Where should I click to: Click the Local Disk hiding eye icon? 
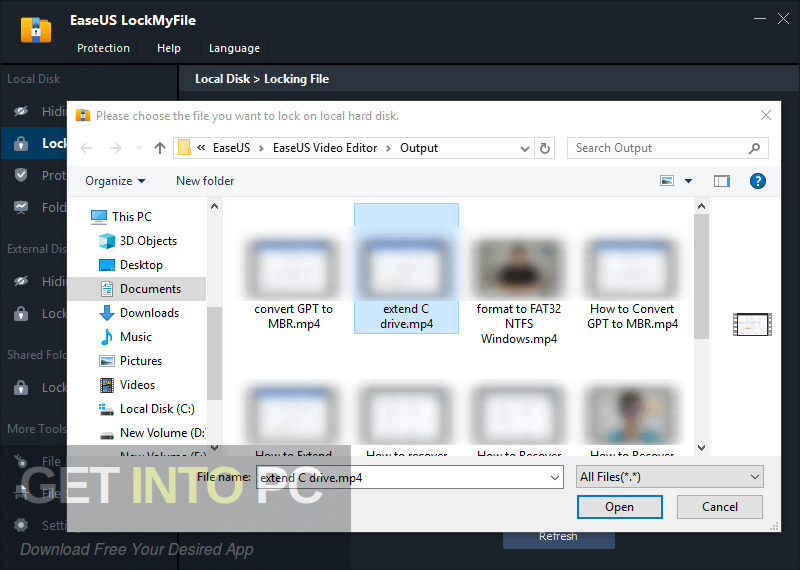(x=21, y=111)
